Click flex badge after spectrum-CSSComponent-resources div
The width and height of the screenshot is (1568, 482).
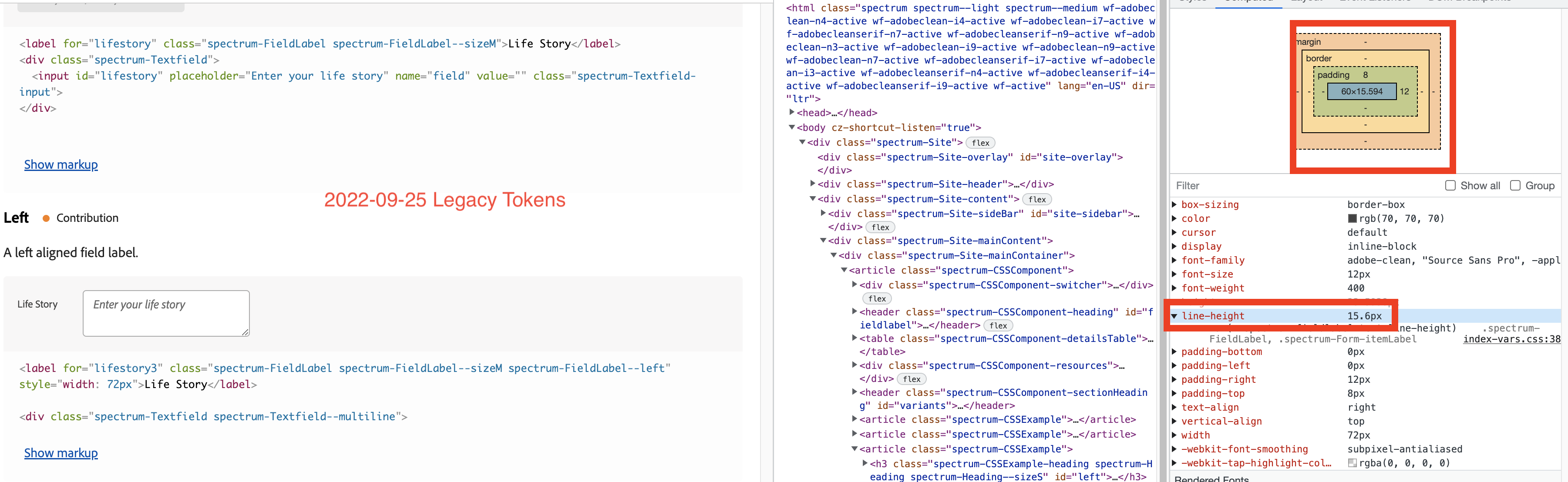pyautogui.click(x=911, y=379)
